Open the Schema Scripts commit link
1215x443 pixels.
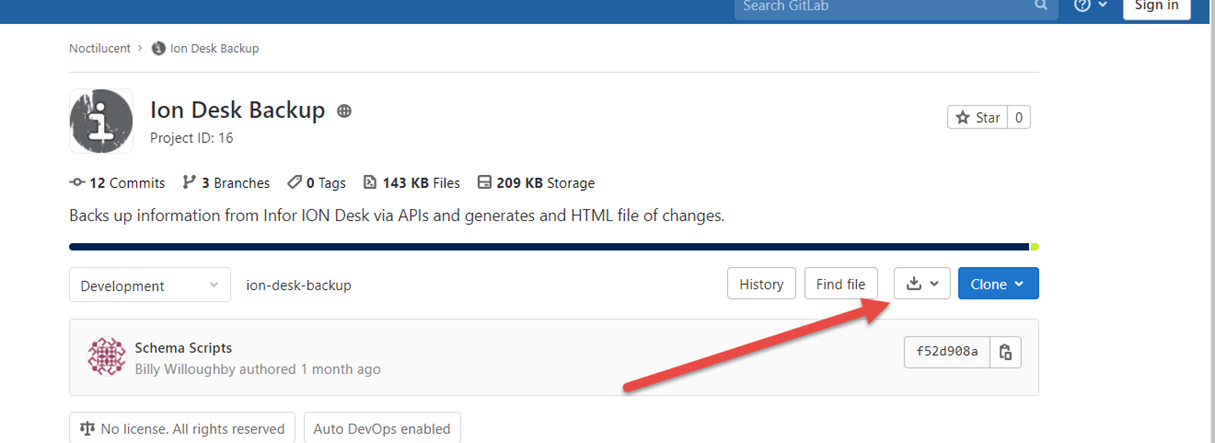pyautogui.click(x=183, y=348)
